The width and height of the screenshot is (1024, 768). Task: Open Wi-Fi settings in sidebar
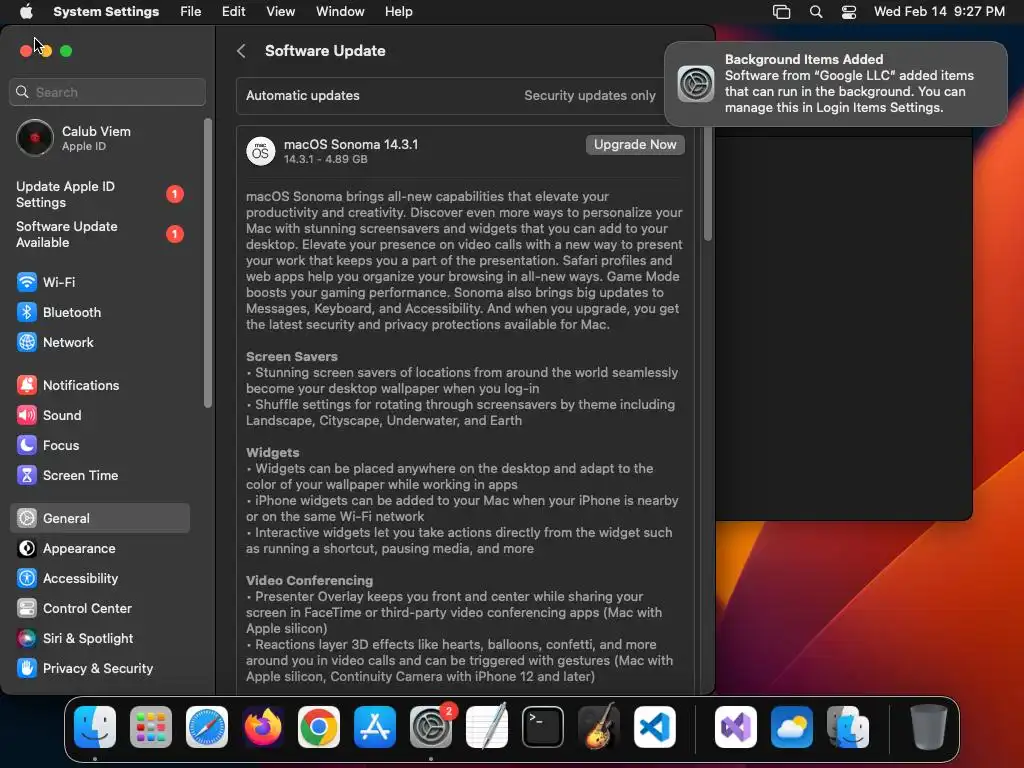pos(99,282)
